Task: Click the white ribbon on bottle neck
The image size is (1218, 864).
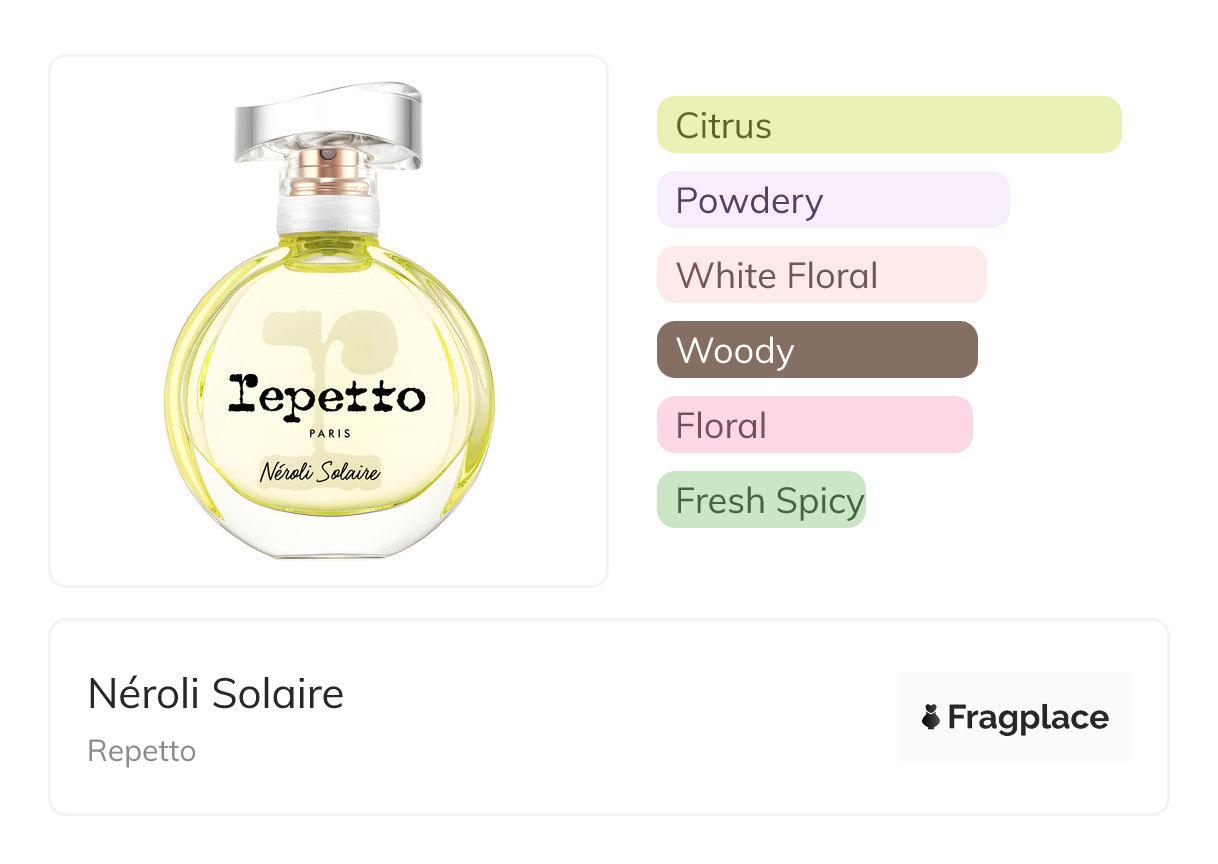Action: coord(328,212)
